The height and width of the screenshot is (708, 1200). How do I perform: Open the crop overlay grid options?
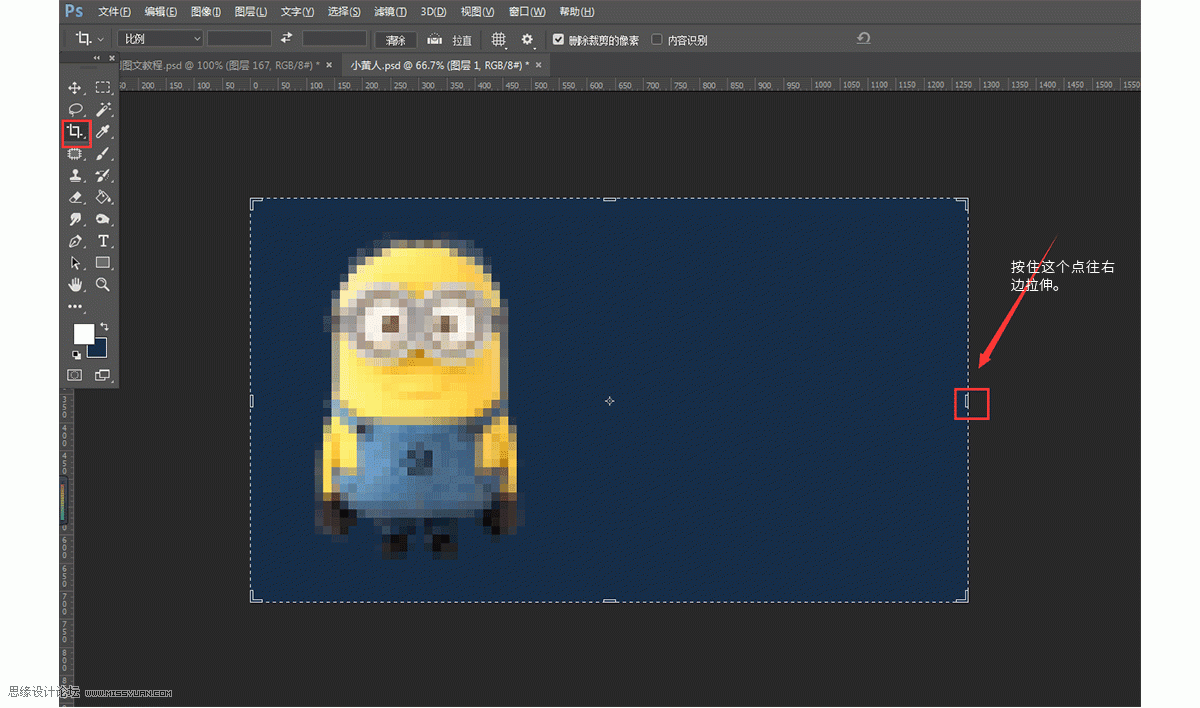(x=499, y=39)
